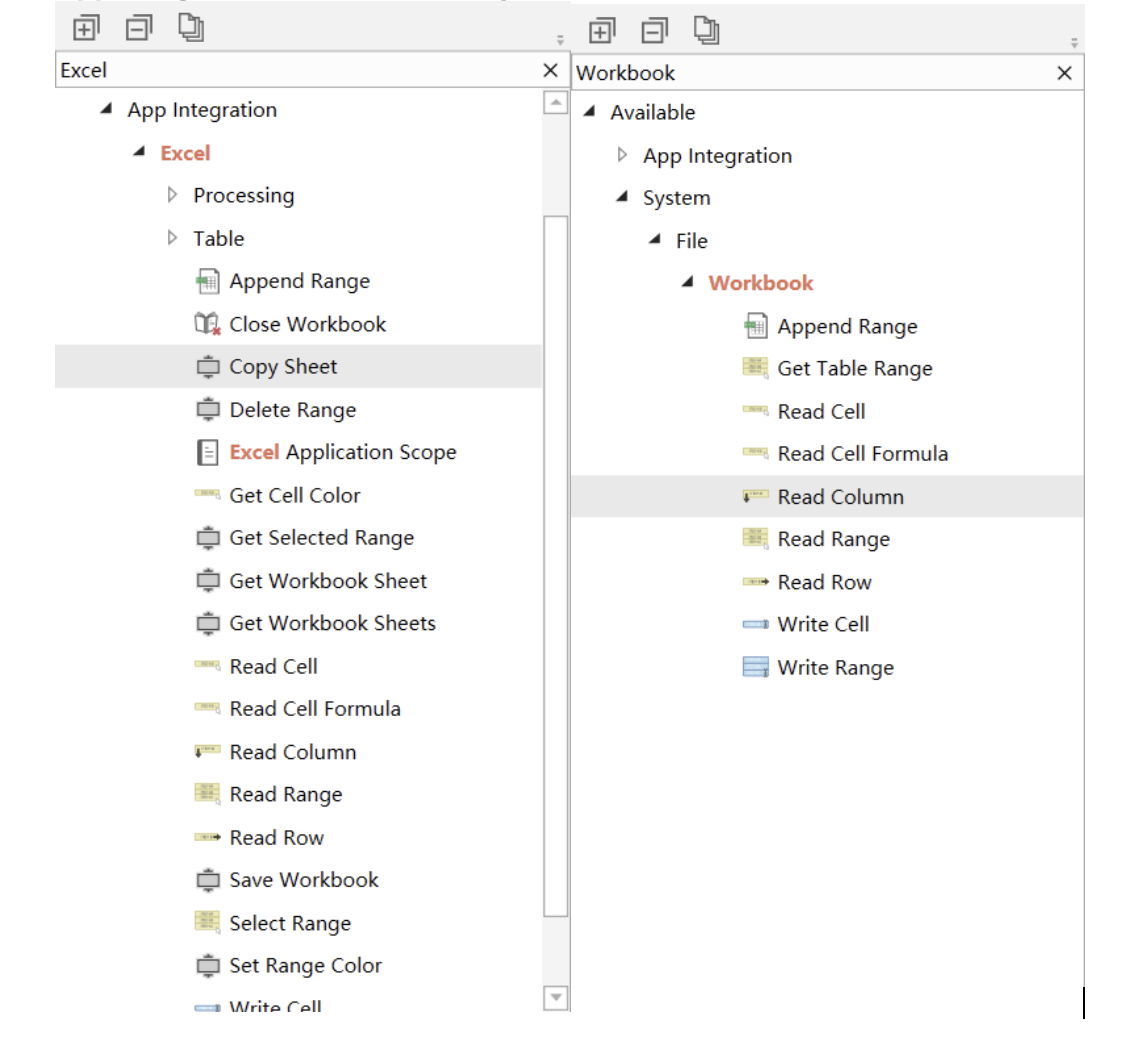
Task: Click Expand All icon in Workbook panel
Action: coord(602,30)
